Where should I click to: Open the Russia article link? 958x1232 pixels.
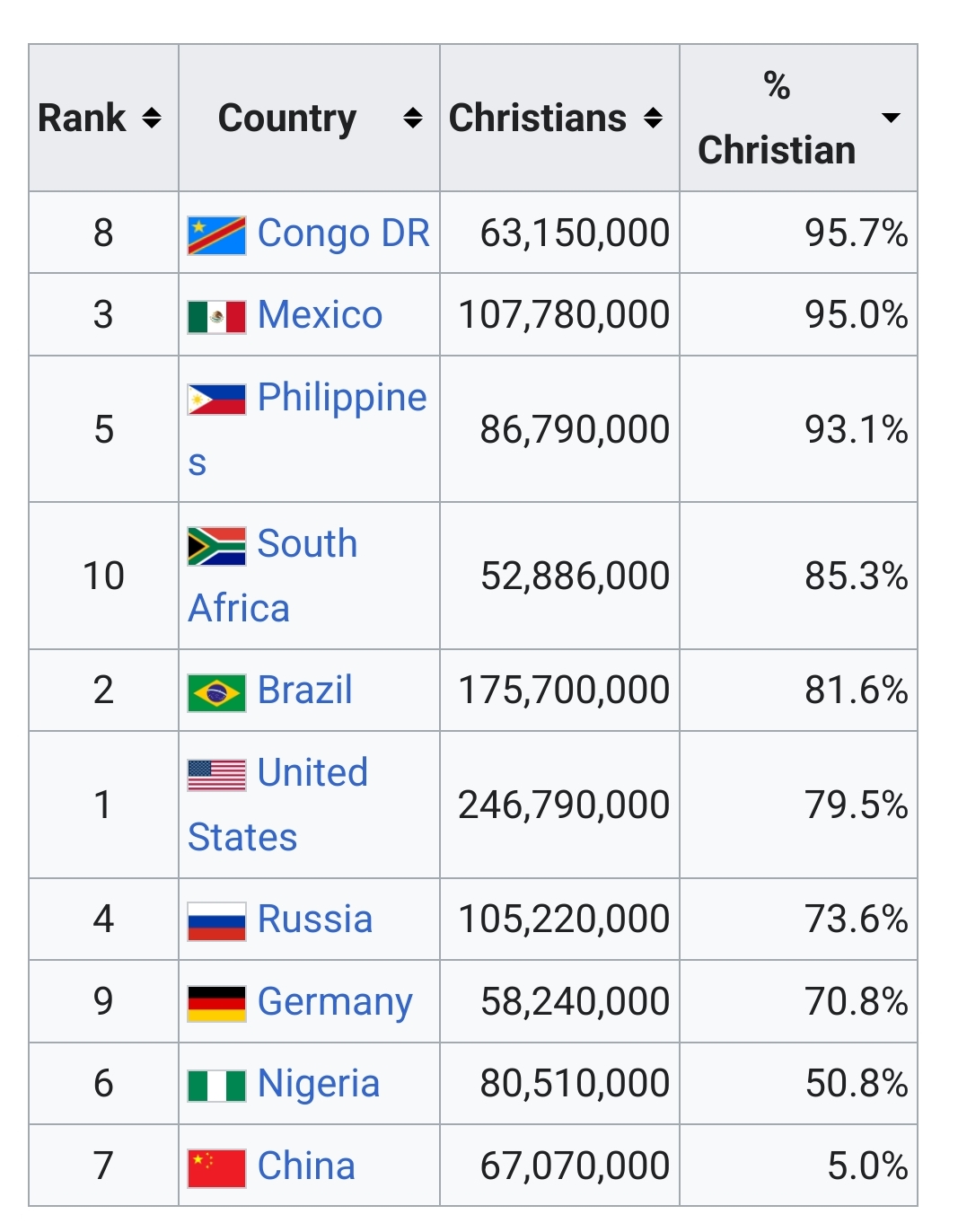coord(314,920)
